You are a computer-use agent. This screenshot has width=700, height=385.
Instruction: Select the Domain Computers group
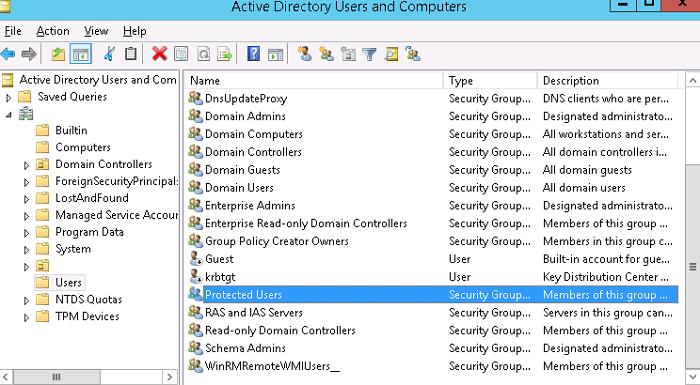(254, 134)
